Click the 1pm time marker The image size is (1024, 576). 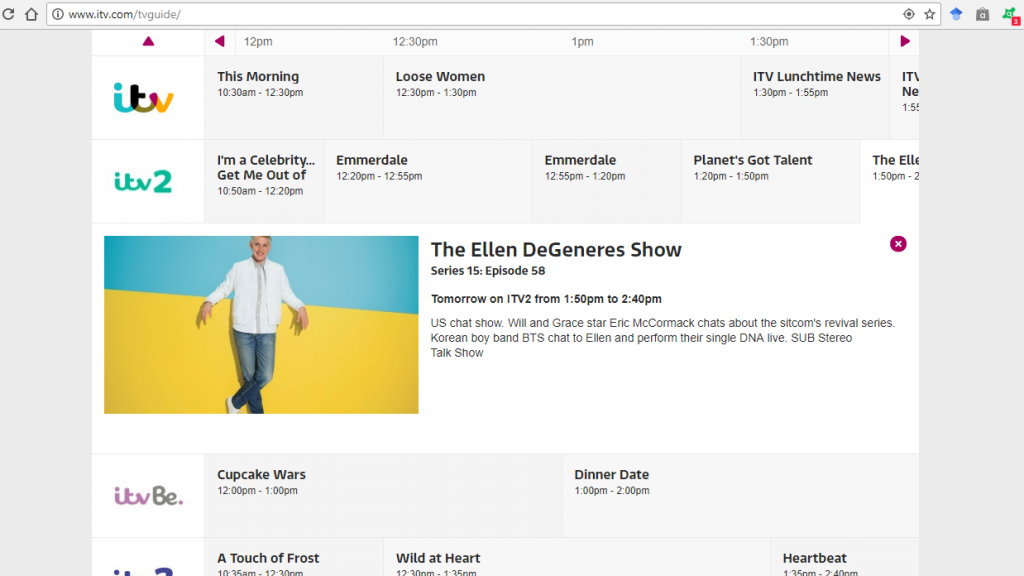pos(583,41)
